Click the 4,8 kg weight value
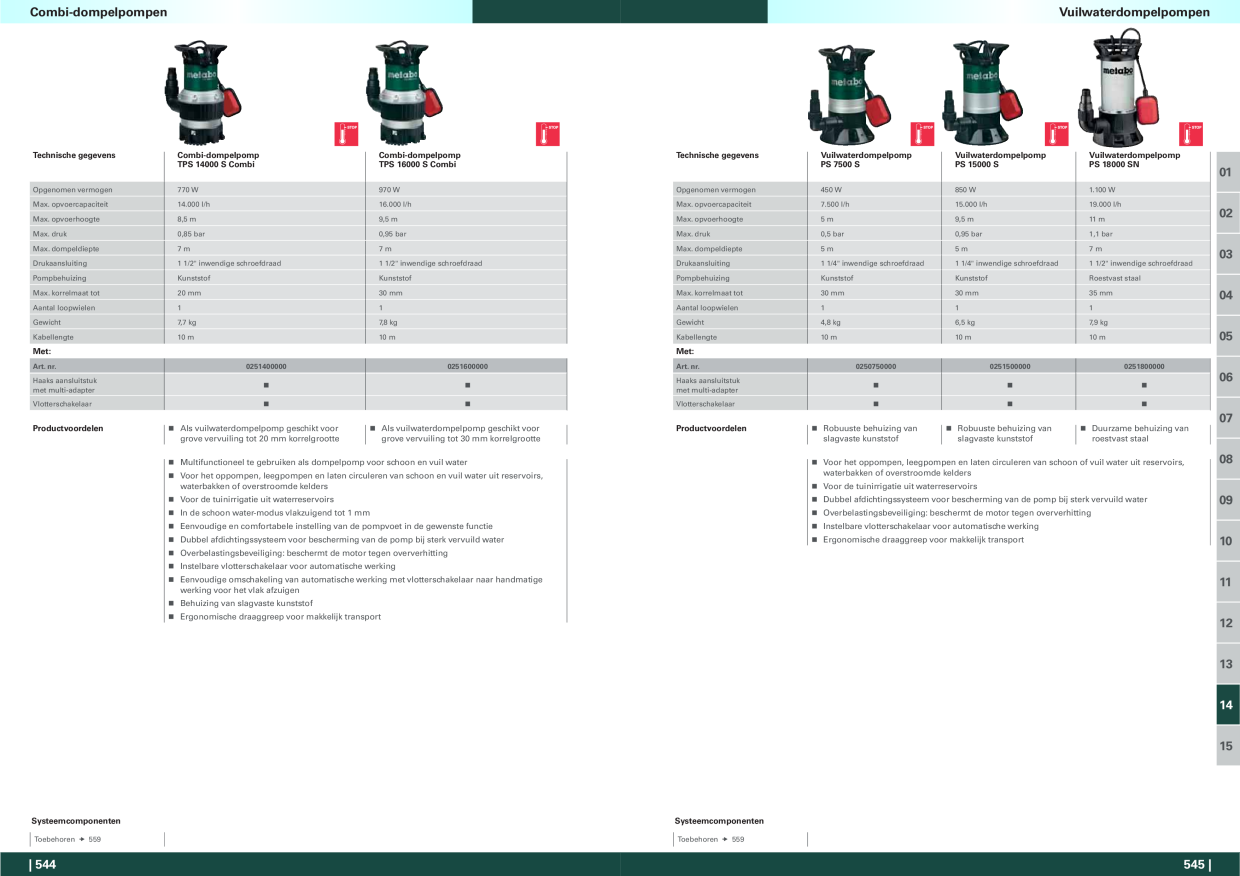The width and height of the screenshot is (1240, 876). click(x=830, y=323)
